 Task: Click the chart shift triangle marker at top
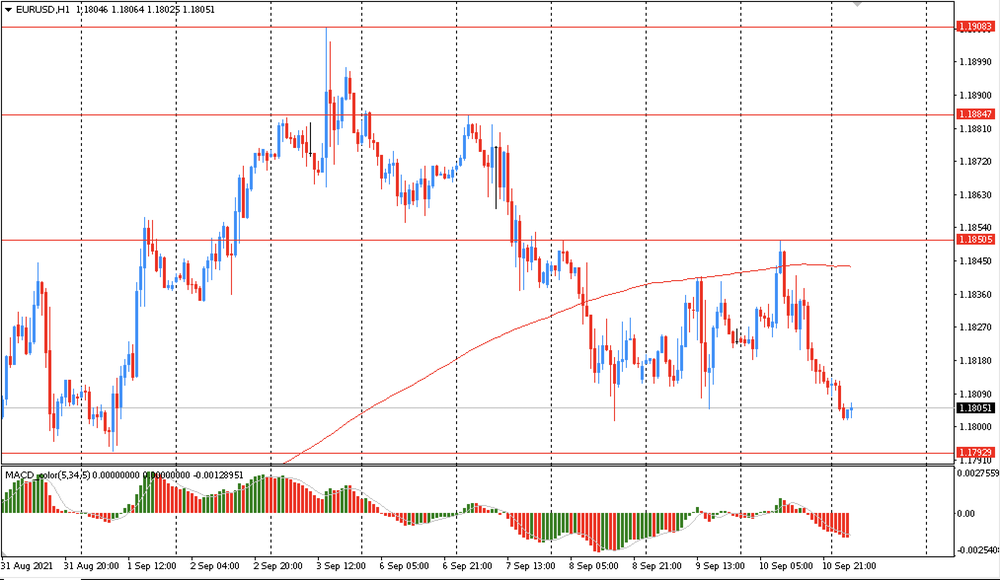tap(858, 3)
